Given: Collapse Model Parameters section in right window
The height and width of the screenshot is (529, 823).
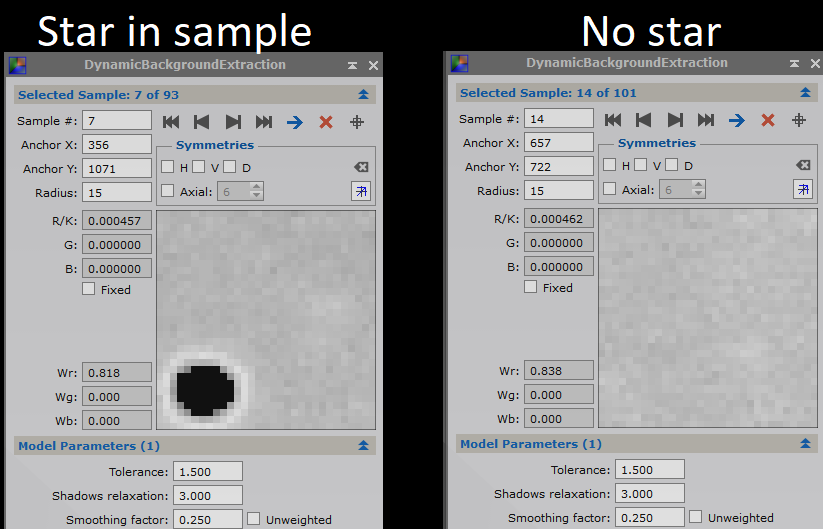Looking at the screenshot, I should coord(805,443).
